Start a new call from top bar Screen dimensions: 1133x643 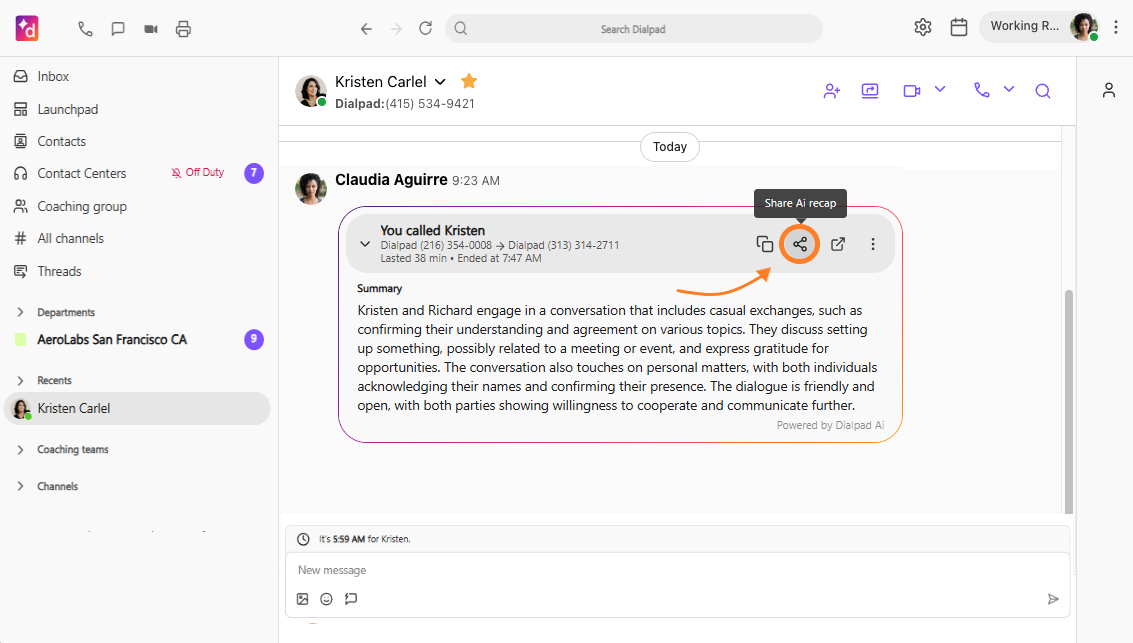85,29
